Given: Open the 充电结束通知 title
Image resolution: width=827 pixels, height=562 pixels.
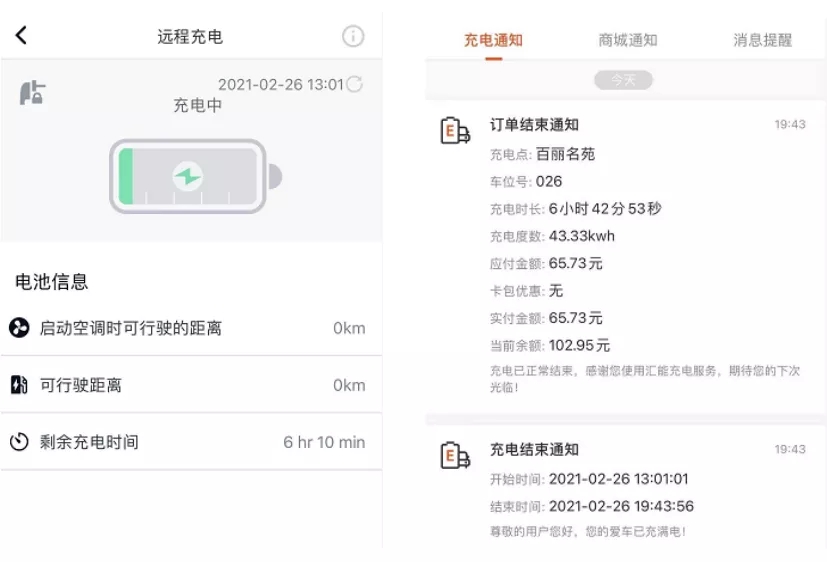Looking at the screenshot, I should pos(534,450).
